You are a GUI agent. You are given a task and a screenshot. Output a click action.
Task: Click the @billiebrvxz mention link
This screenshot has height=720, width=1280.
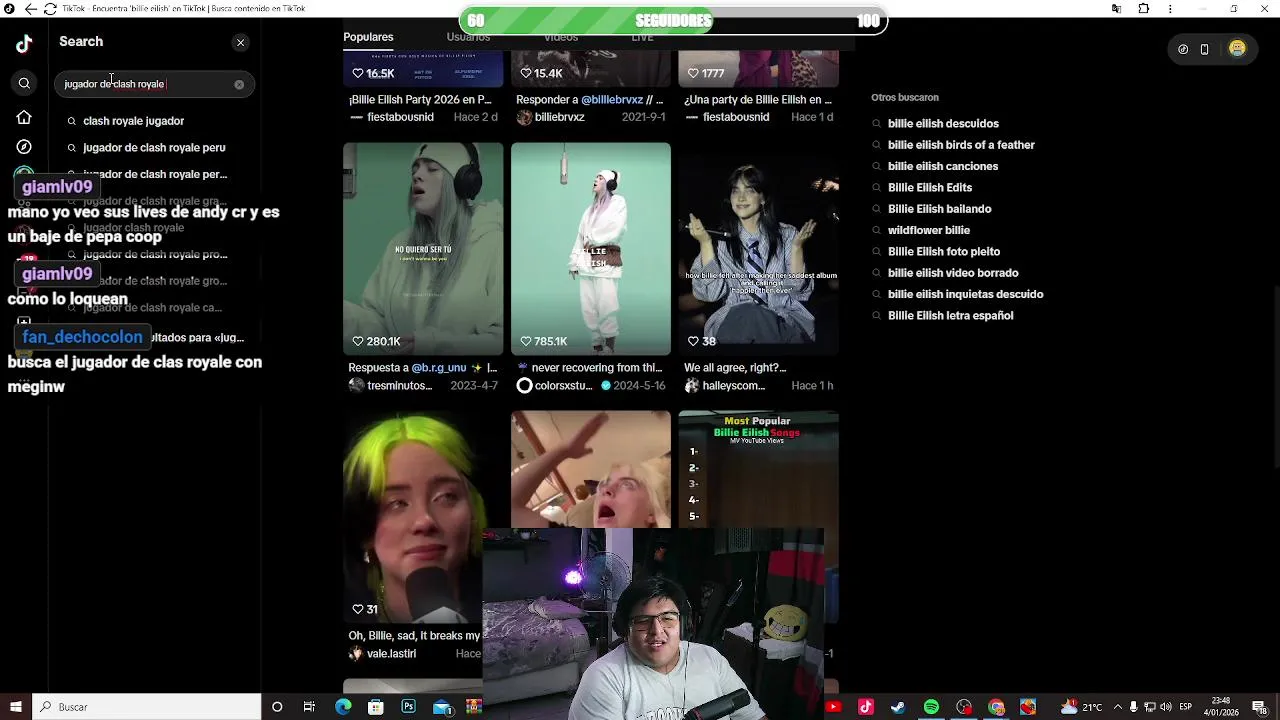tap(612, 100)
